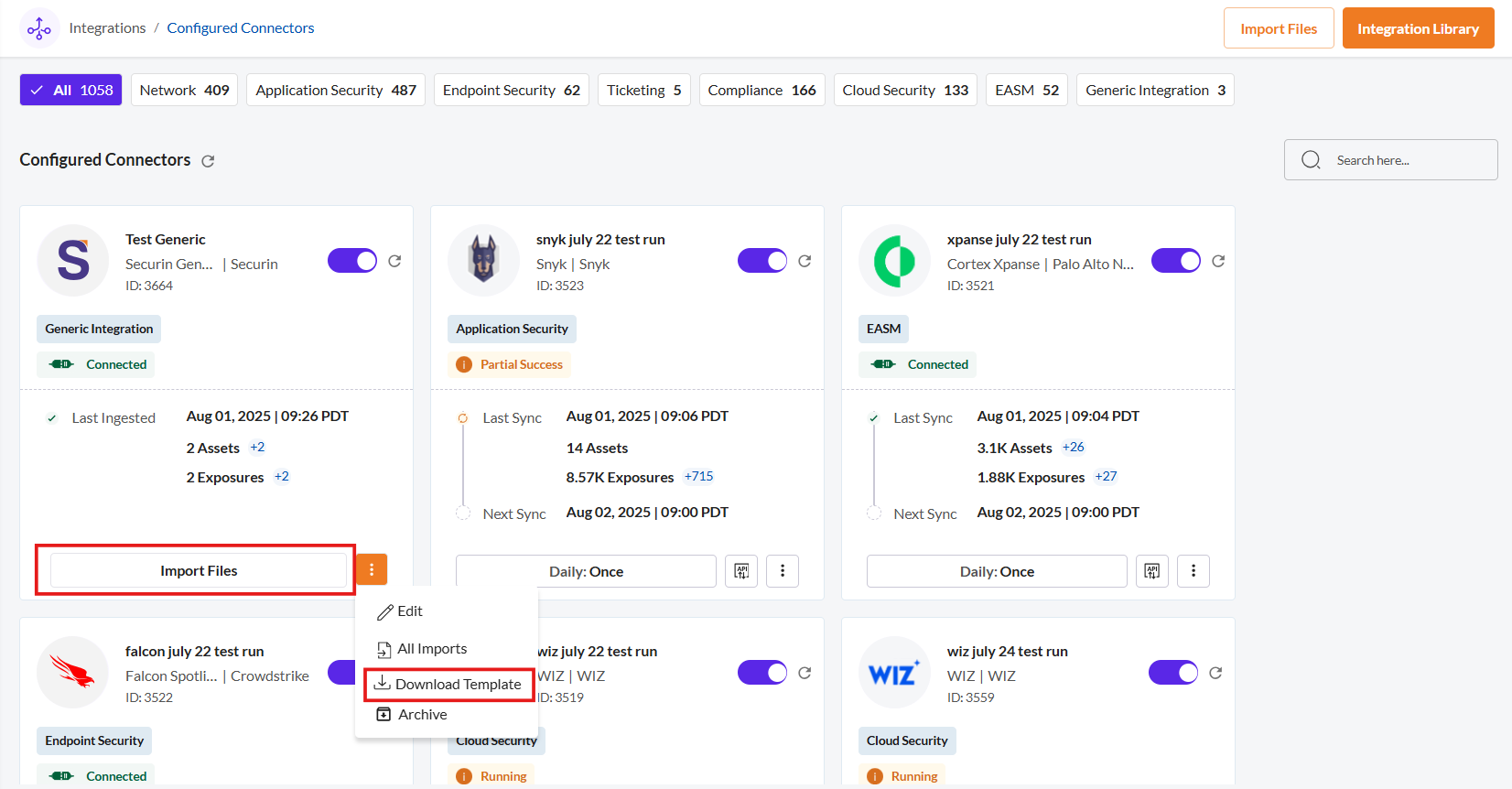Viewport: 1512px width, 789px height.
Task: Go to Integrations breadcrumb link
Action: tap(108, 28)
